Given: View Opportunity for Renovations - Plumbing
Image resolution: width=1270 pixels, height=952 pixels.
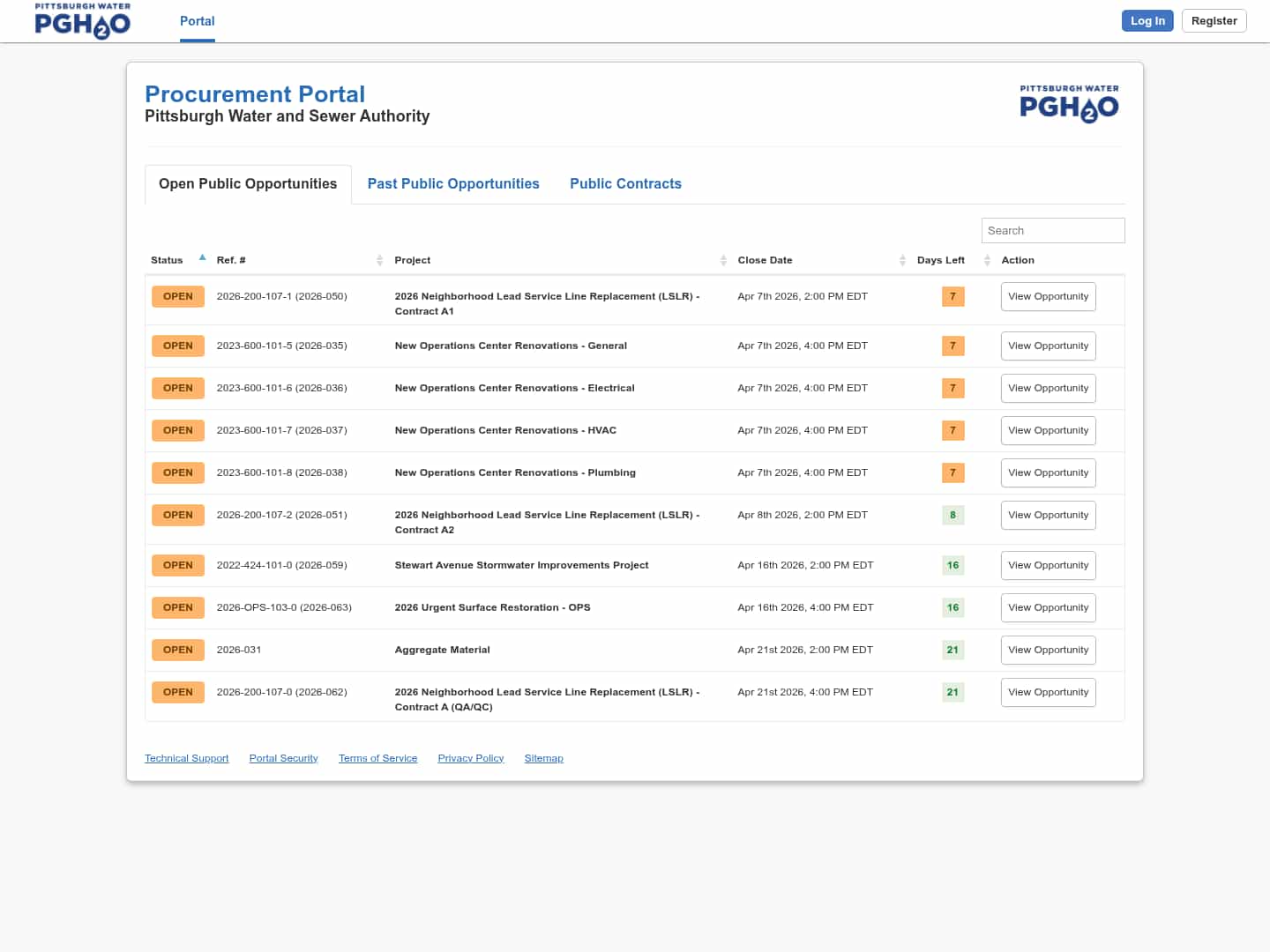Looking at the screenshot, I should click(1048, 472).
